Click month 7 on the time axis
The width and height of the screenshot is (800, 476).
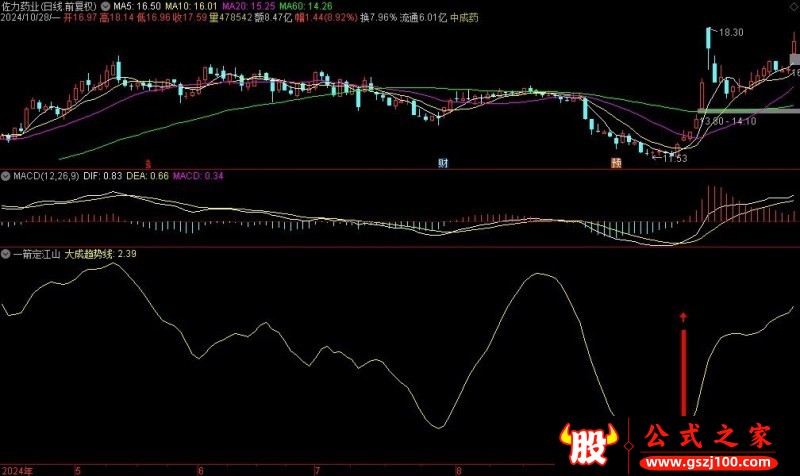pyautogui.click(x=317, y=469)
